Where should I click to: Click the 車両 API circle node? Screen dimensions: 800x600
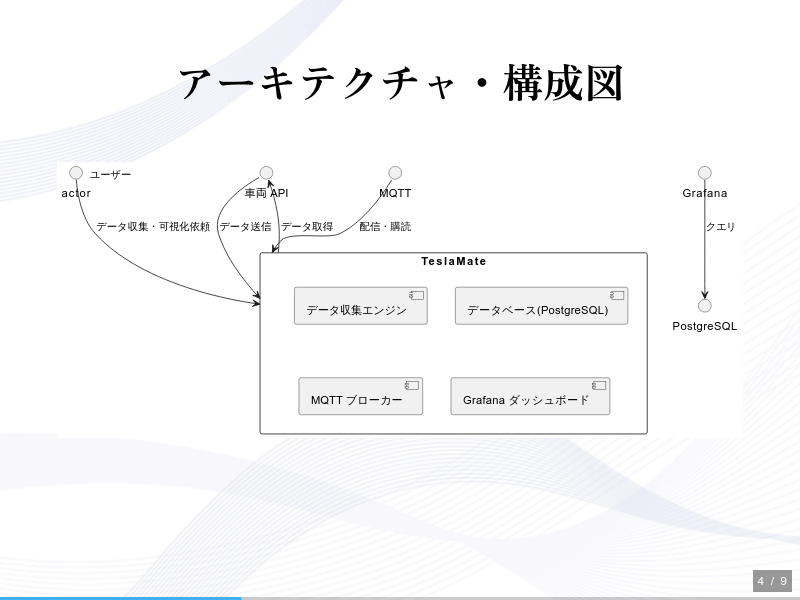(266, 173)
